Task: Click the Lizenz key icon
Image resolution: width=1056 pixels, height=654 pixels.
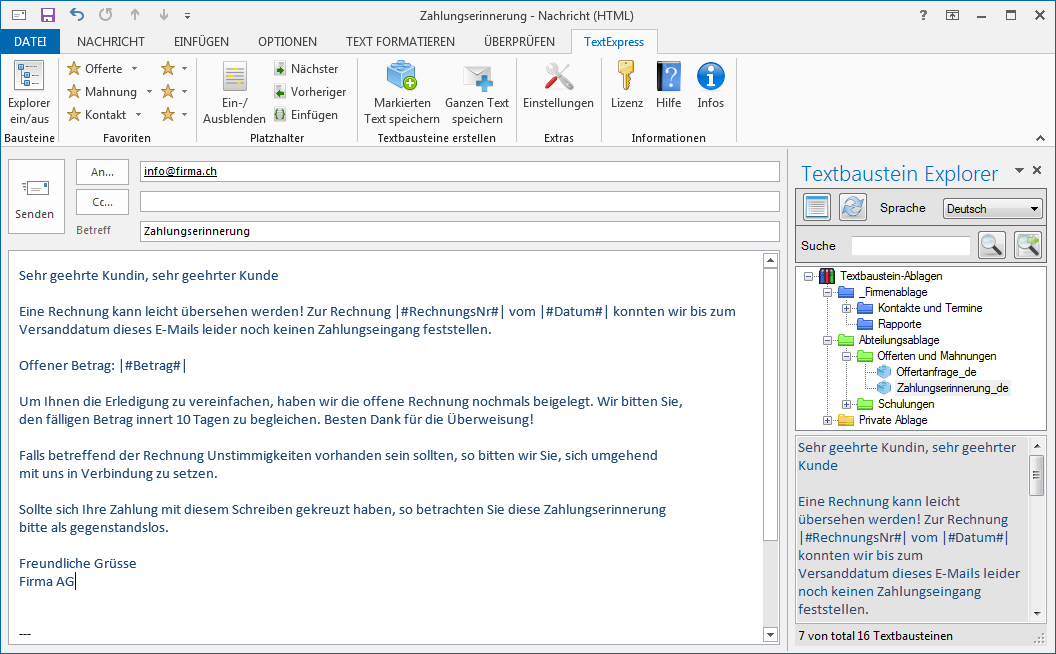Action: [x=627, y=77]
